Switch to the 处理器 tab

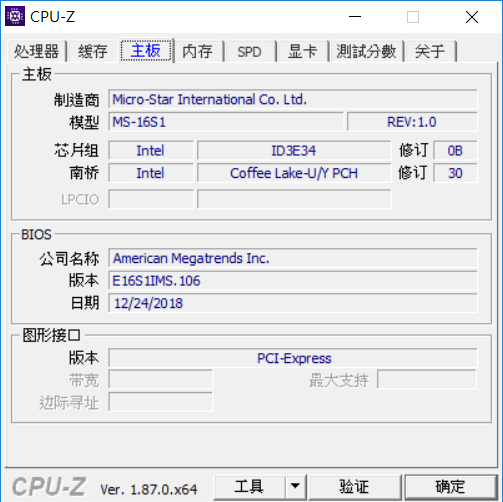[x=37, y=51]
